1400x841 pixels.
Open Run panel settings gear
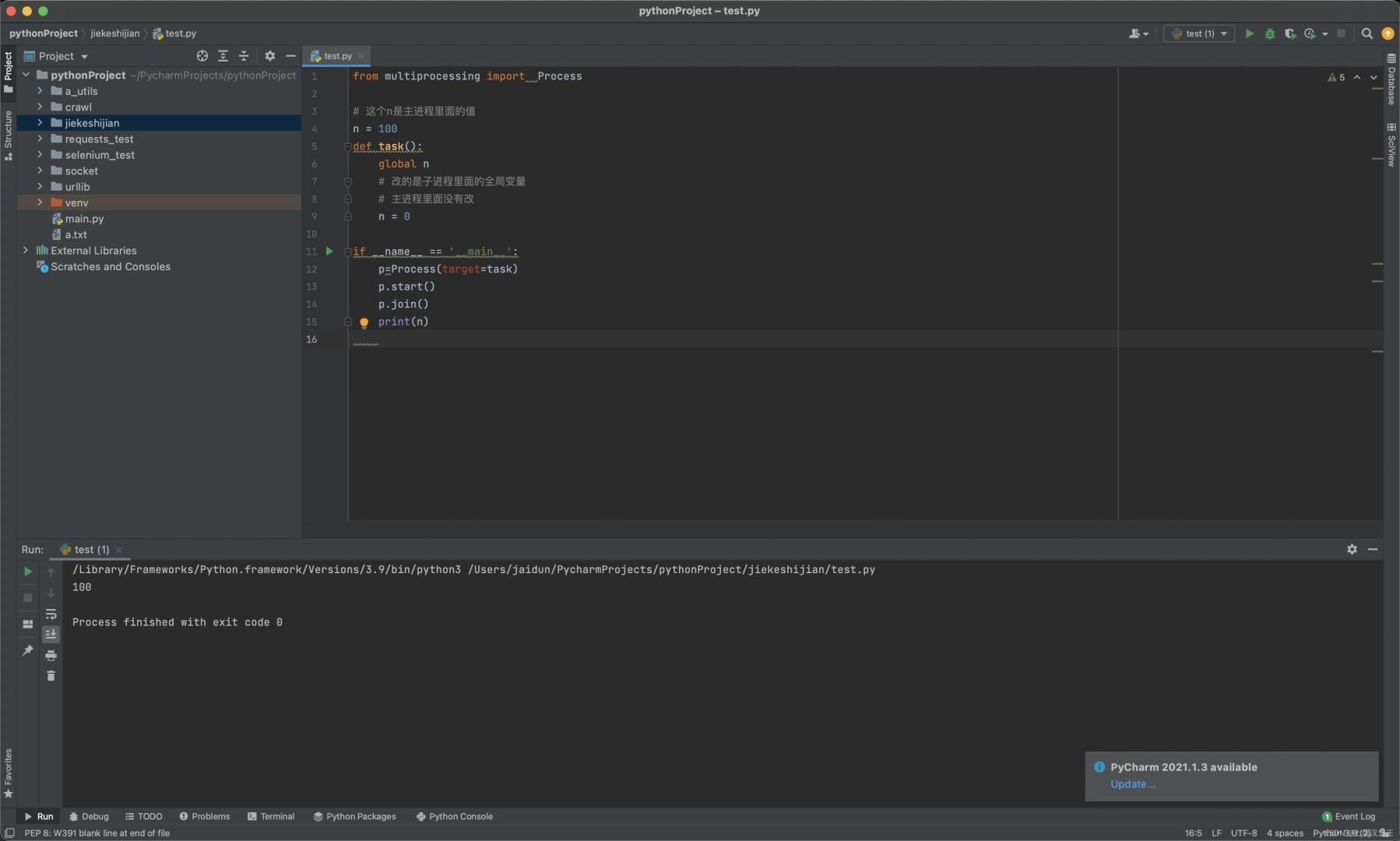click(1352, 549)
